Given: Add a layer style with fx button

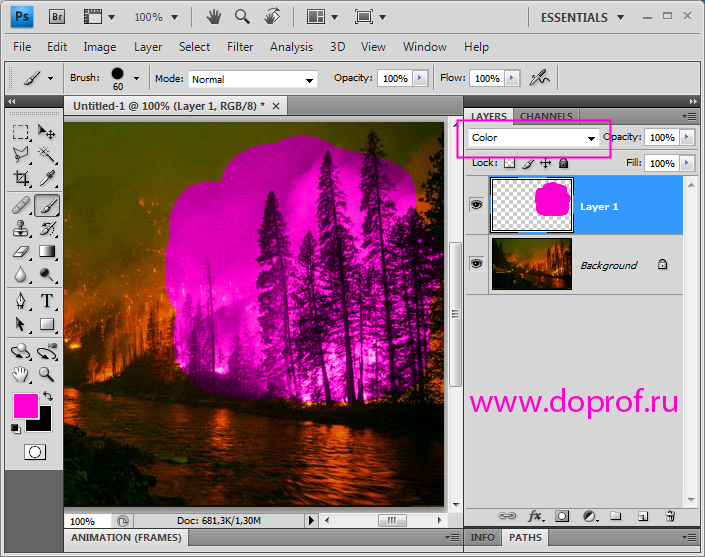Looking at the screenshot, I should pyautogui.click(x=535, y=516).
